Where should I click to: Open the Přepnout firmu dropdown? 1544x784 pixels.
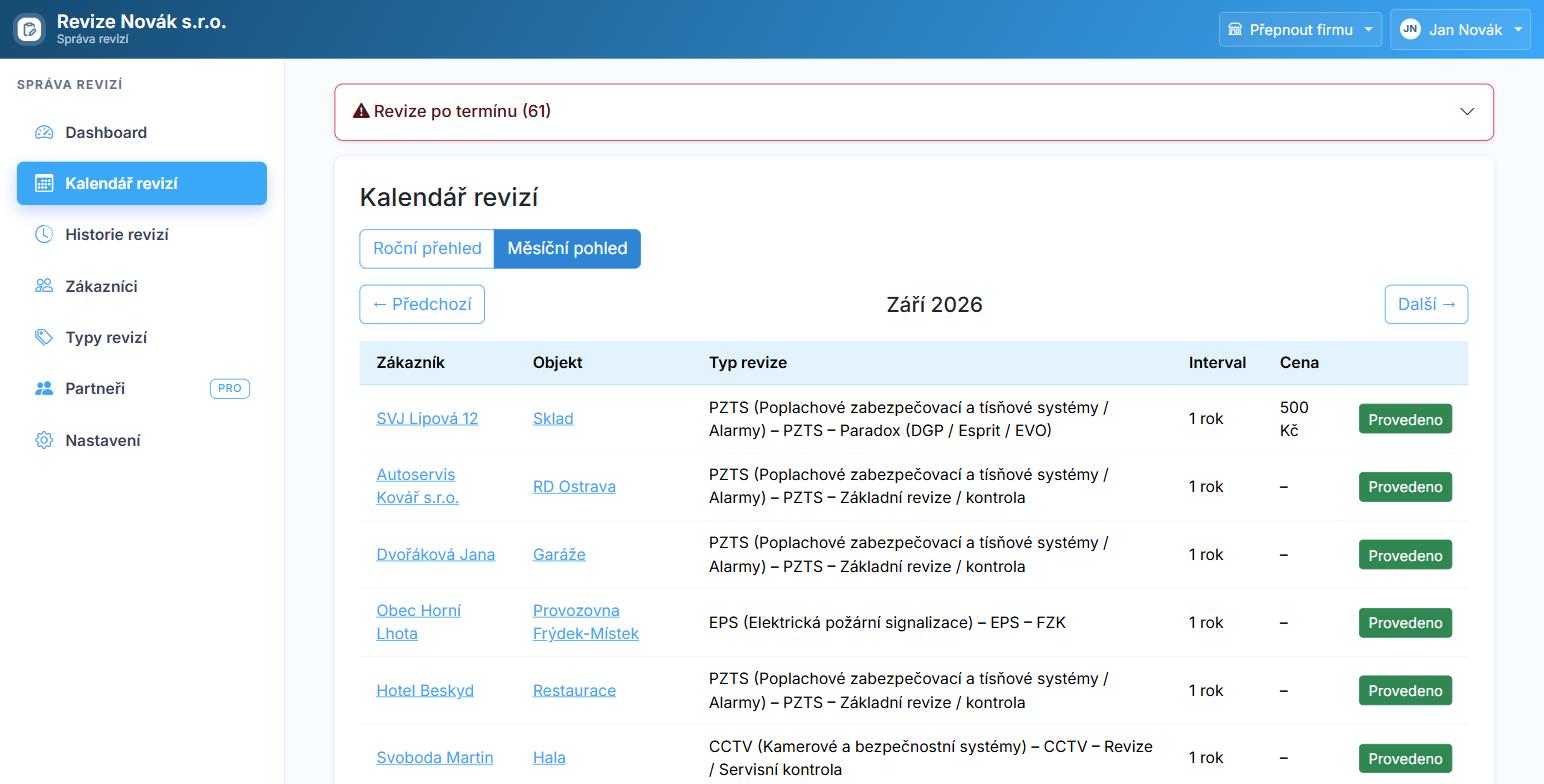(x=1300, y=29)
